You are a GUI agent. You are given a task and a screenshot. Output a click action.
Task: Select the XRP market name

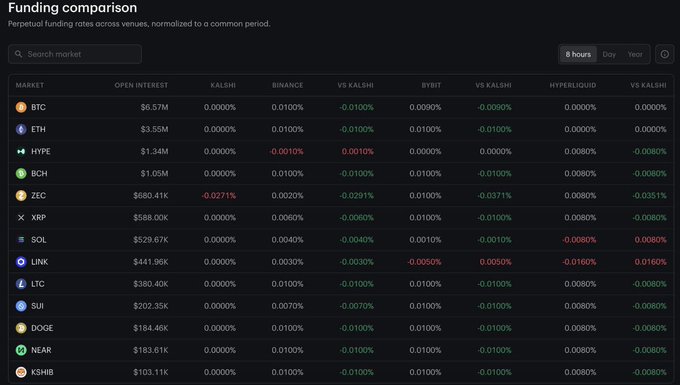pos(38,218)
